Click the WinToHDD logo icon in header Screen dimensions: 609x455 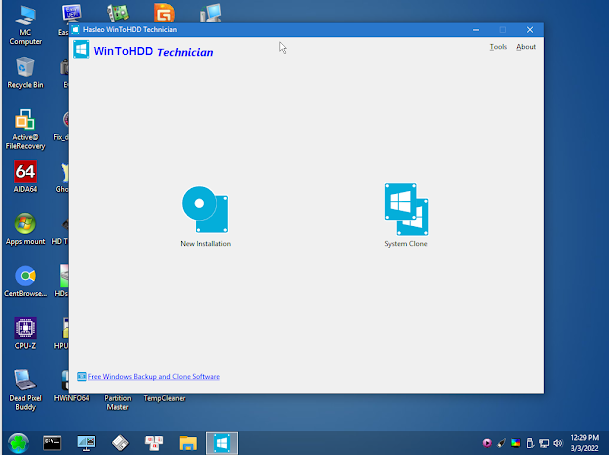point(81,50)
